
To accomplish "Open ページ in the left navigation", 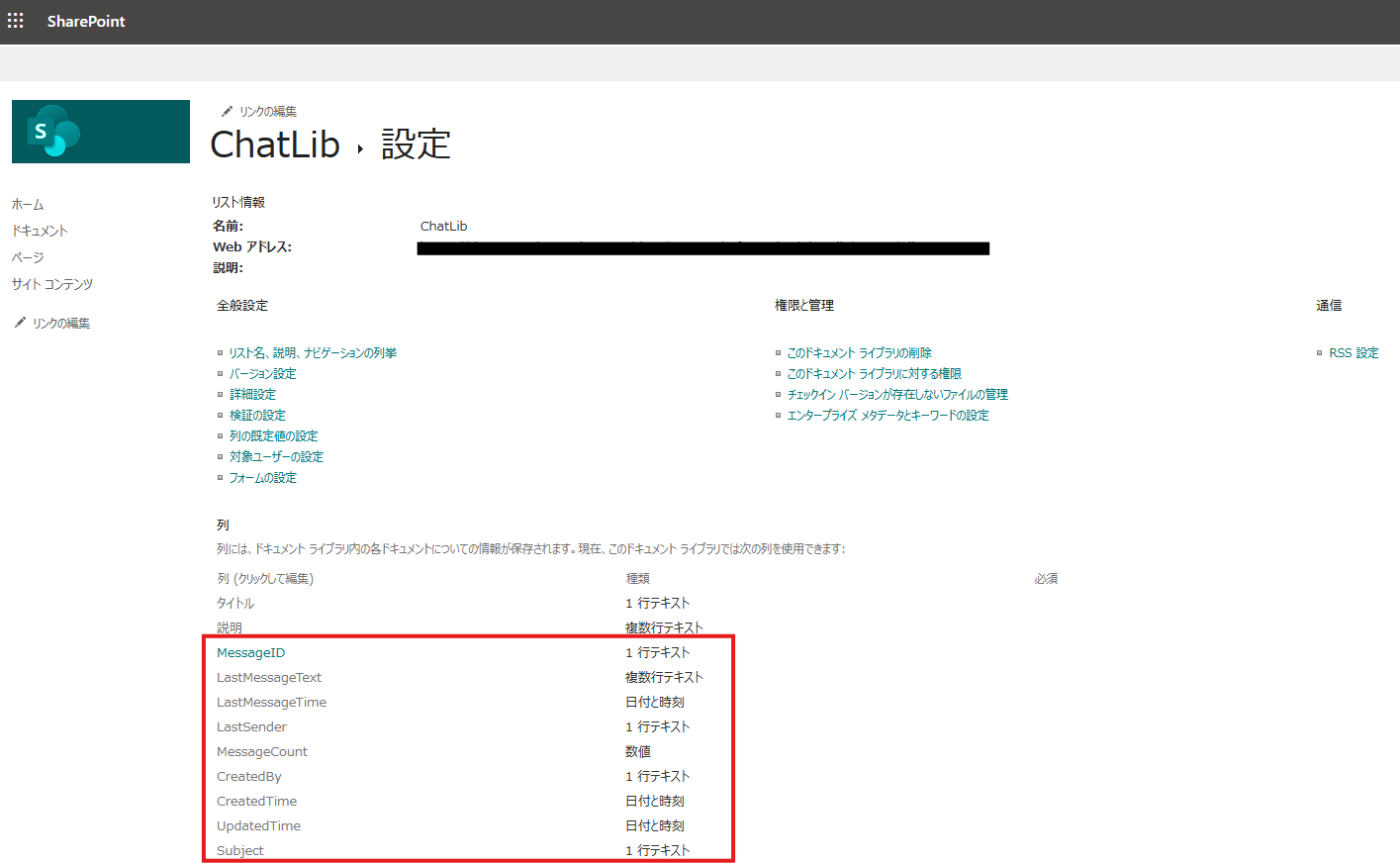I will (28, 257).
